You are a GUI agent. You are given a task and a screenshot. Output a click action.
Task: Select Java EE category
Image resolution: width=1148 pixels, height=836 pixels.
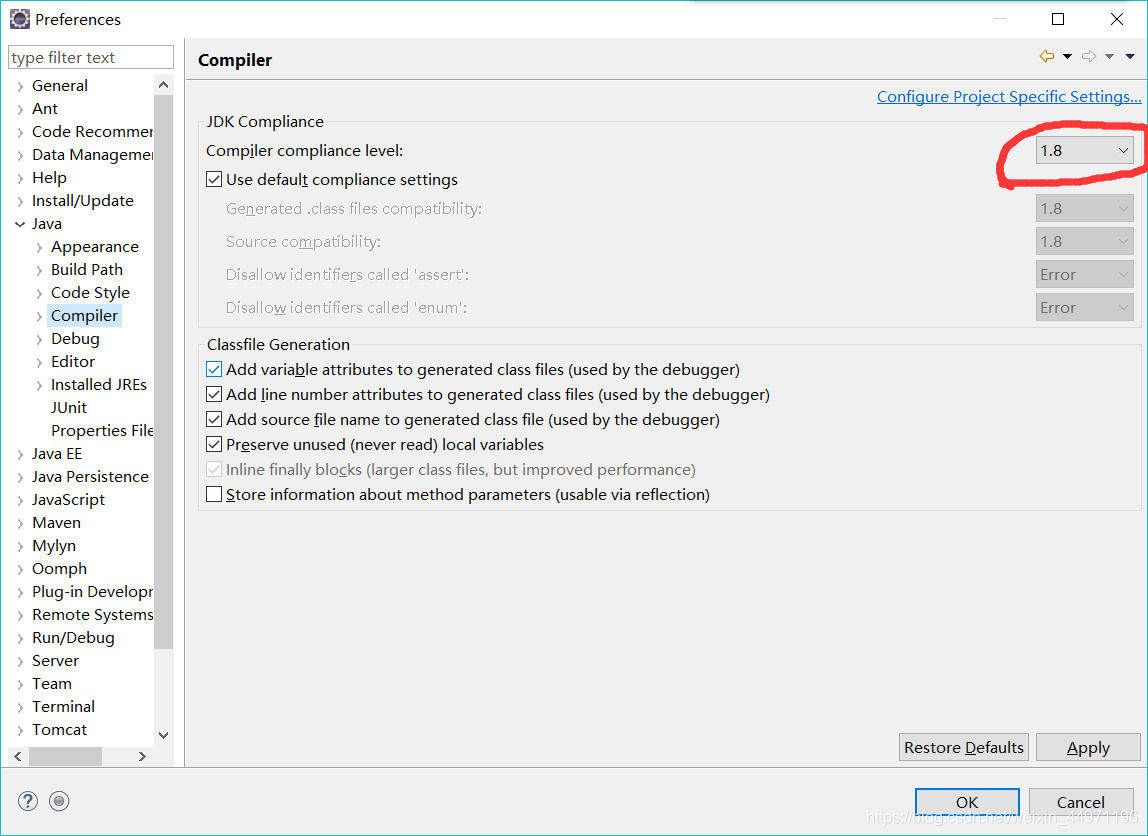57,454
